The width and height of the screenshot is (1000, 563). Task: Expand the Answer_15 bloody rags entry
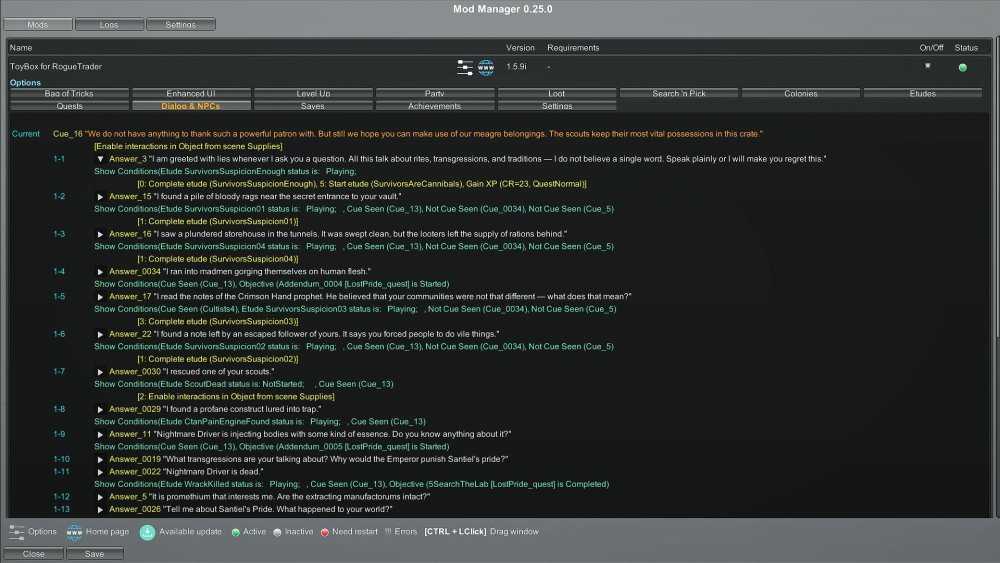[x=100, y=197]
